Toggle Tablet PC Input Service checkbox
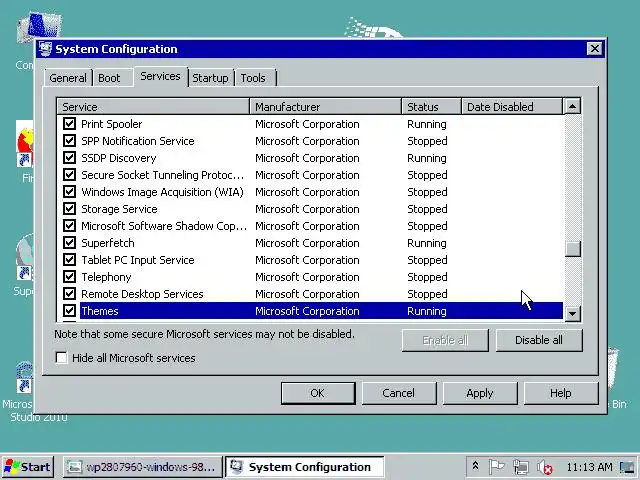Viewport: 640px width, 480px height. tap(69, 260)
